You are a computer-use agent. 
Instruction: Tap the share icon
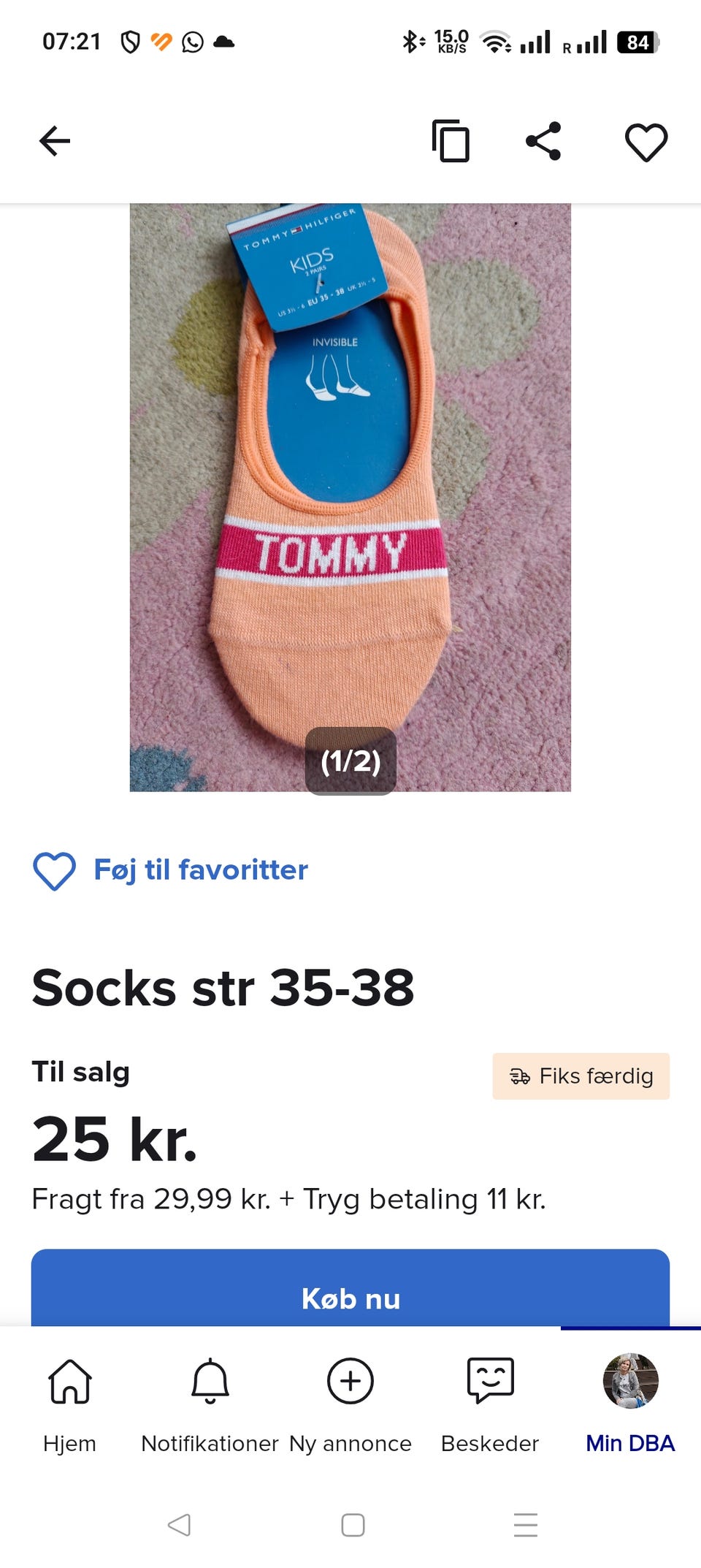pyautogui.click(x=544, y=141)
